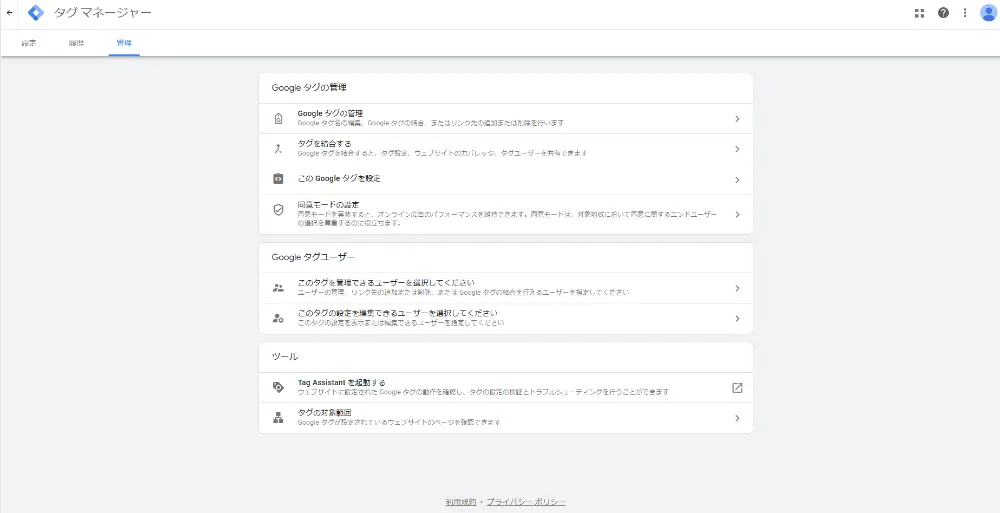The width and height of the screenshot is (1000, 513).
Task: Open このタグを管理できるユーザーを選択してください row title
Action: 386,283
